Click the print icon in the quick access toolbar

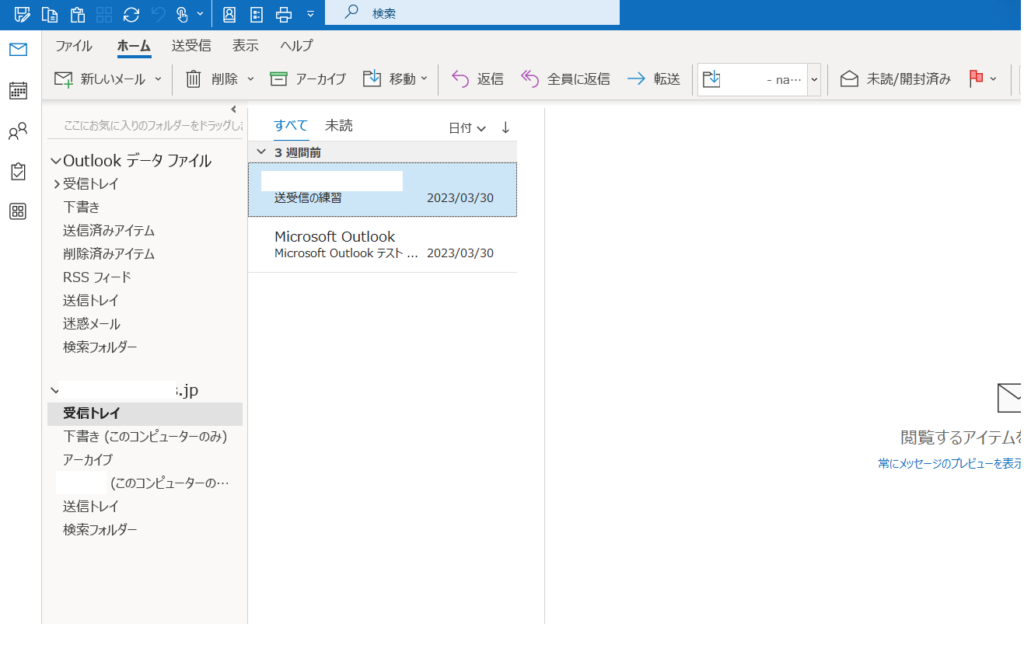point(284,14)
